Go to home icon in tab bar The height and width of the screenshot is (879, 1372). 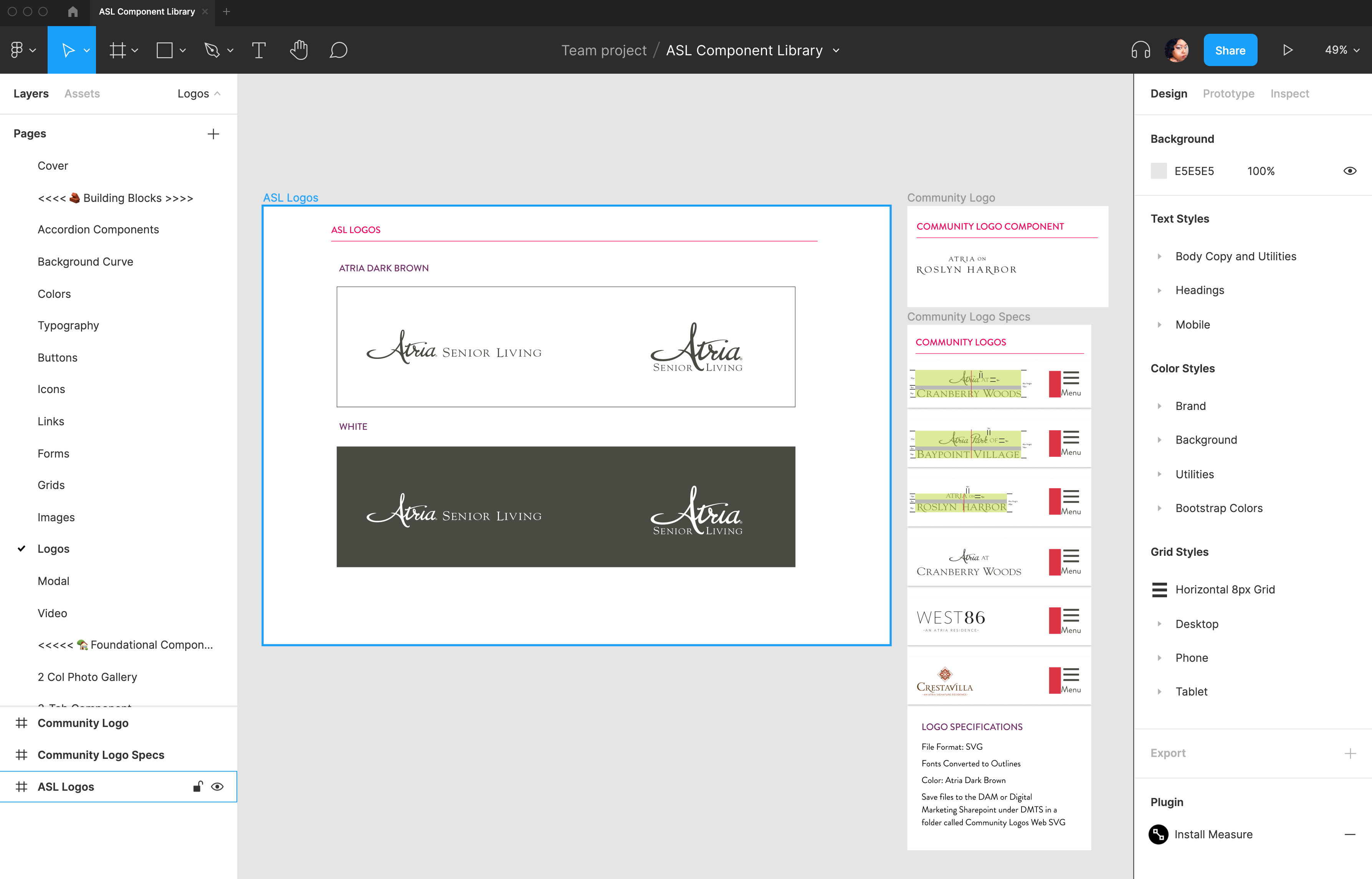click(73, 12)
